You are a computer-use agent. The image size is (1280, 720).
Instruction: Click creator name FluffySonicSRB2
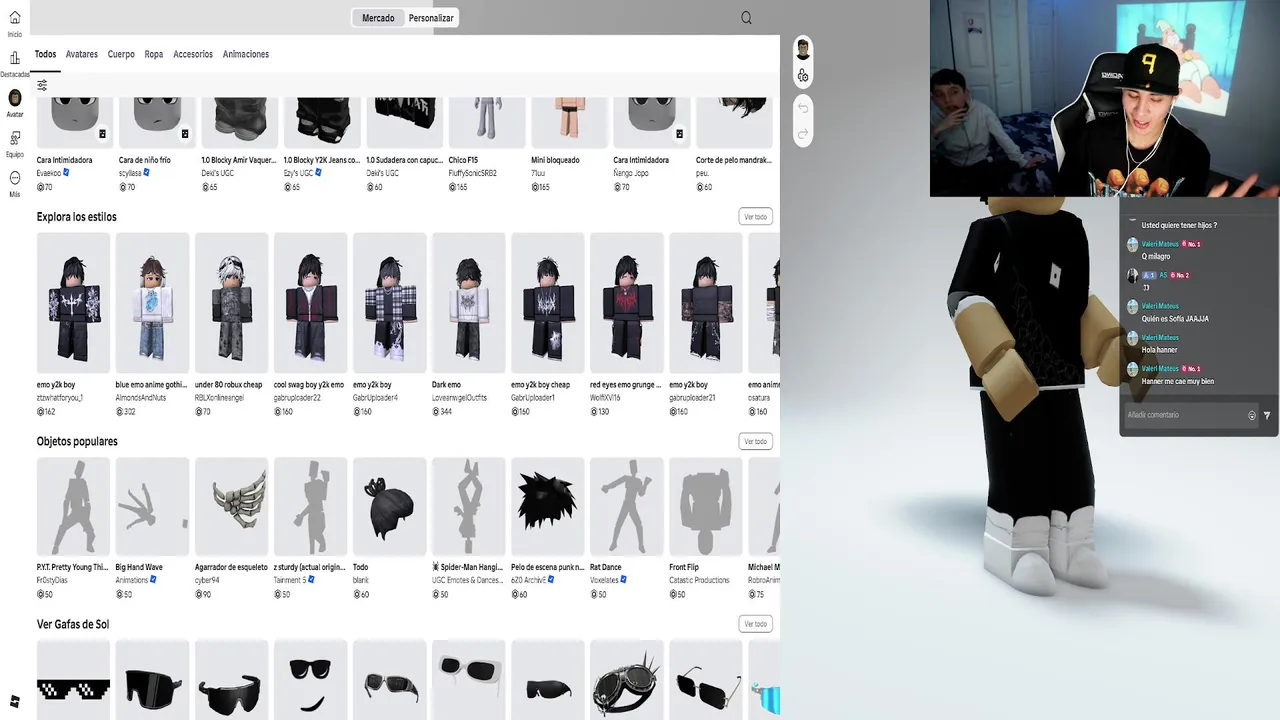pos(473,173)
